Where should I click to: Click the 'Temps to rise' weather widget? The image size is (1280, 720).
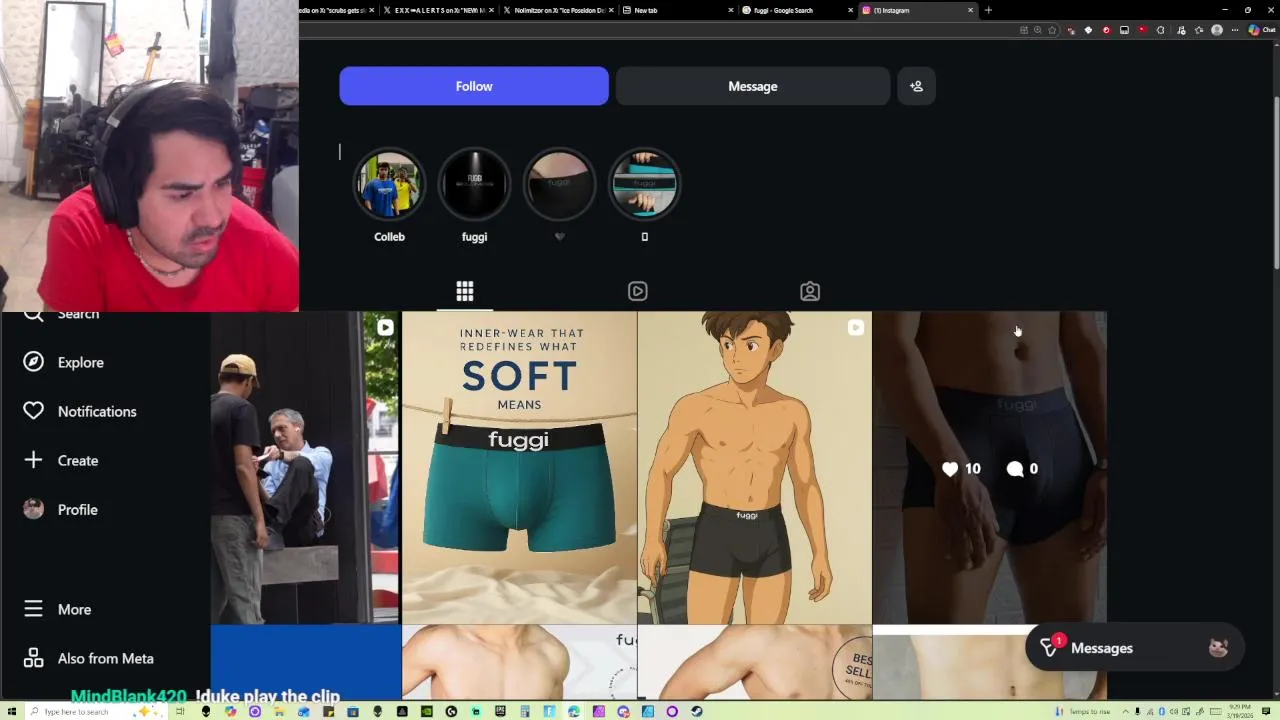1083,711
